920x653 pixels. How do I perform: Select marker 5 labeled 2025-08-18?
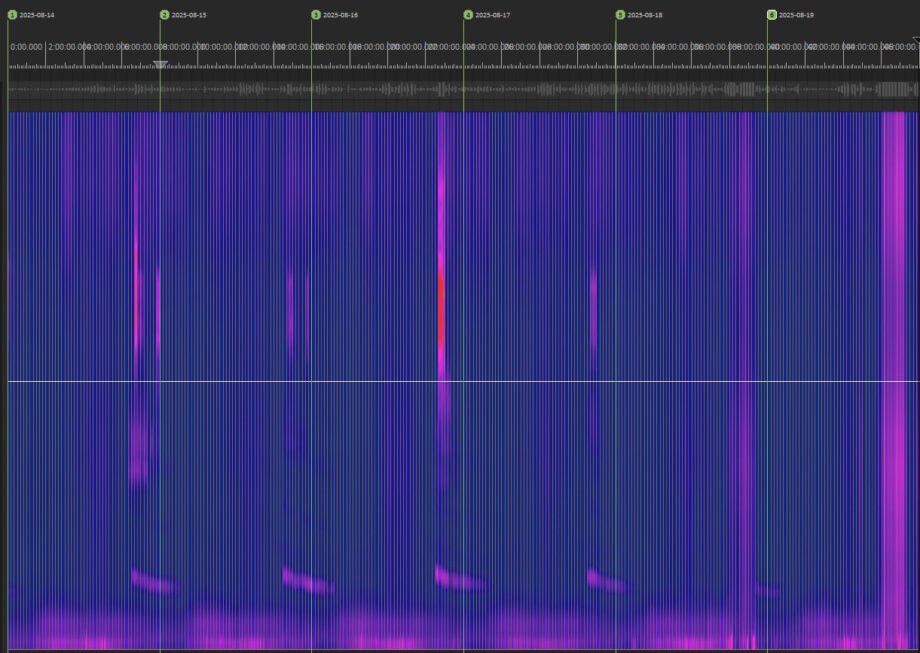coord(620,15)
